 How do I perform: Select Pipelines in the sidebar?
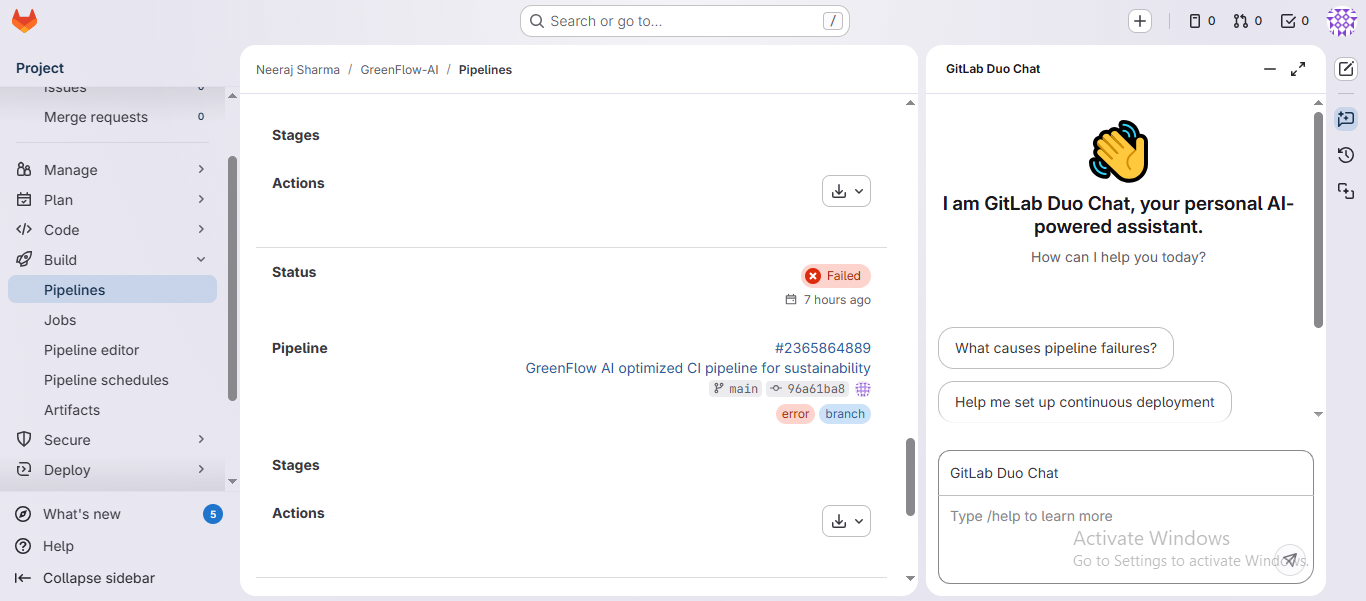tap(112, 290)
